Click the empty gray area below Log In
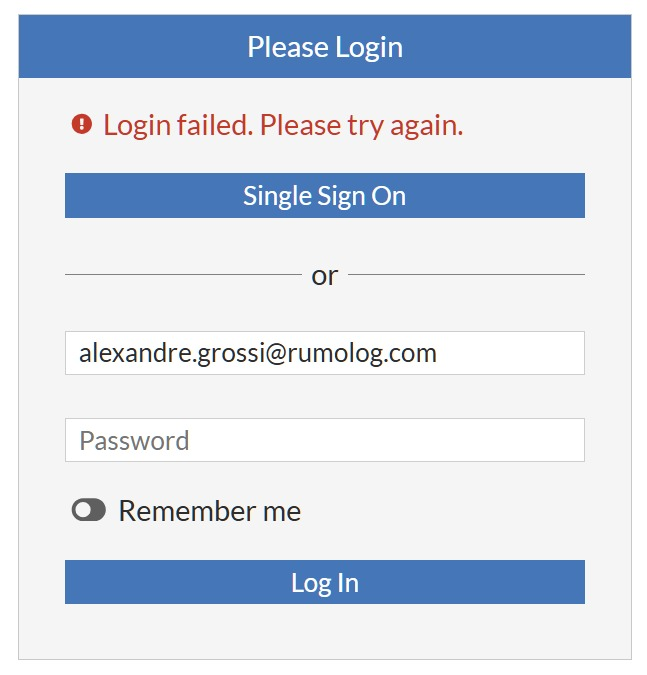This screenshot has height=675, width=647. point(325,631)
